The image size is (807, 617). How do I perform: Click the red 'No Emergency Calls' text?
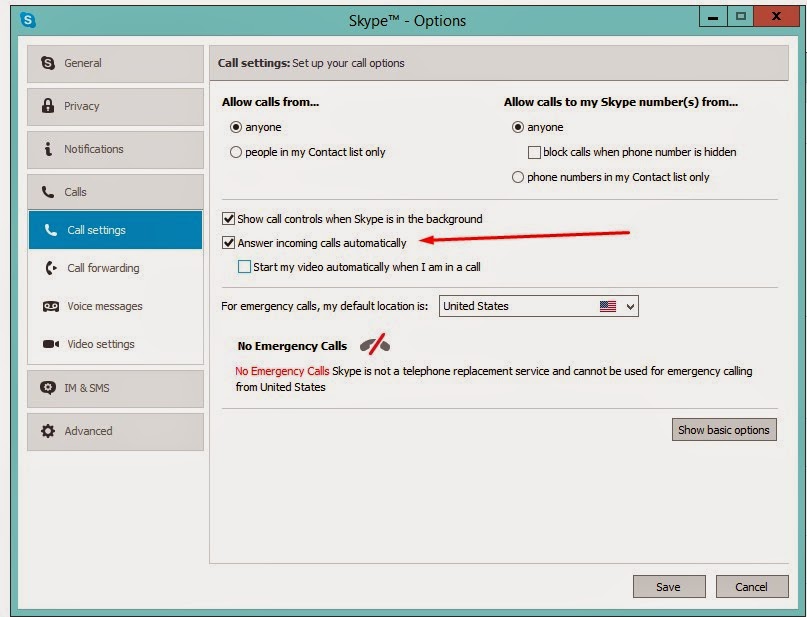[x=282, y=371]
